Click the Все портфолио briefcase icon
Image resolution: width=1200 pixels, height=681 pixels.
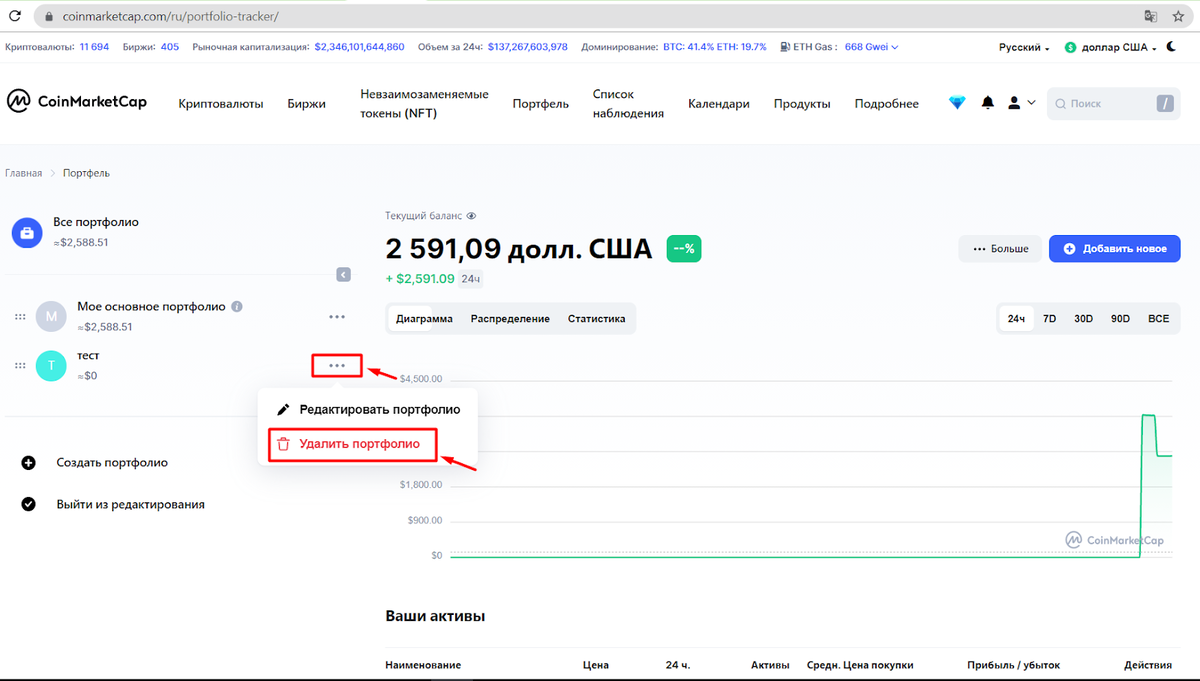(27, 233)
